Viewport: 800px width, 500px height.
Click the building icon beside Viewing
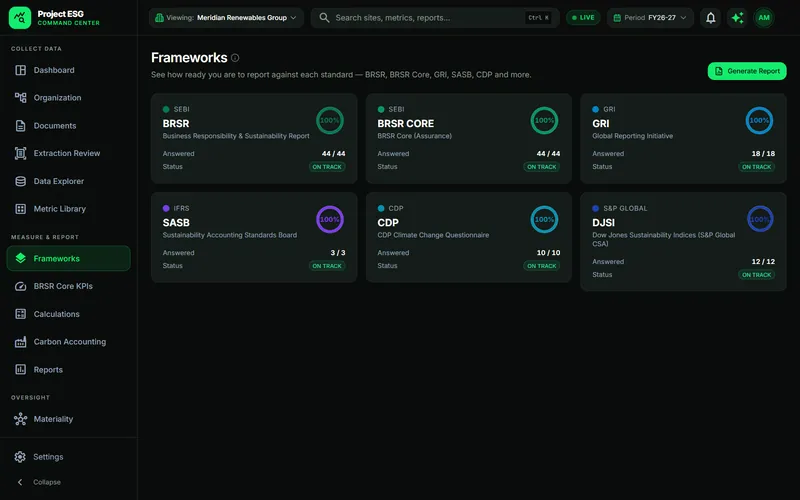(x=159, y=18)
